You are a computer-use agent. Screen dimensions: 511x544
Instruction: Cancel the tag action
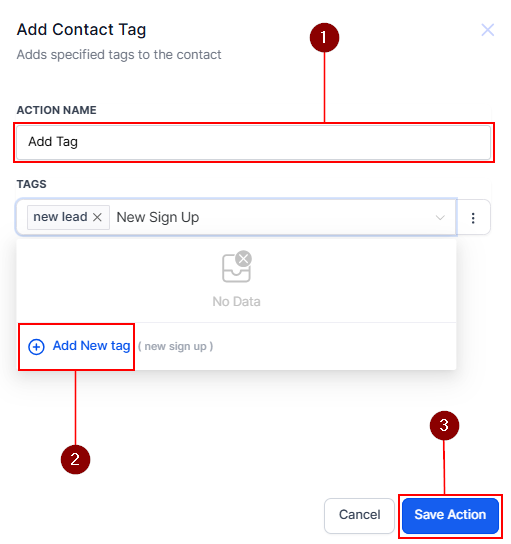tap(359, 516)
